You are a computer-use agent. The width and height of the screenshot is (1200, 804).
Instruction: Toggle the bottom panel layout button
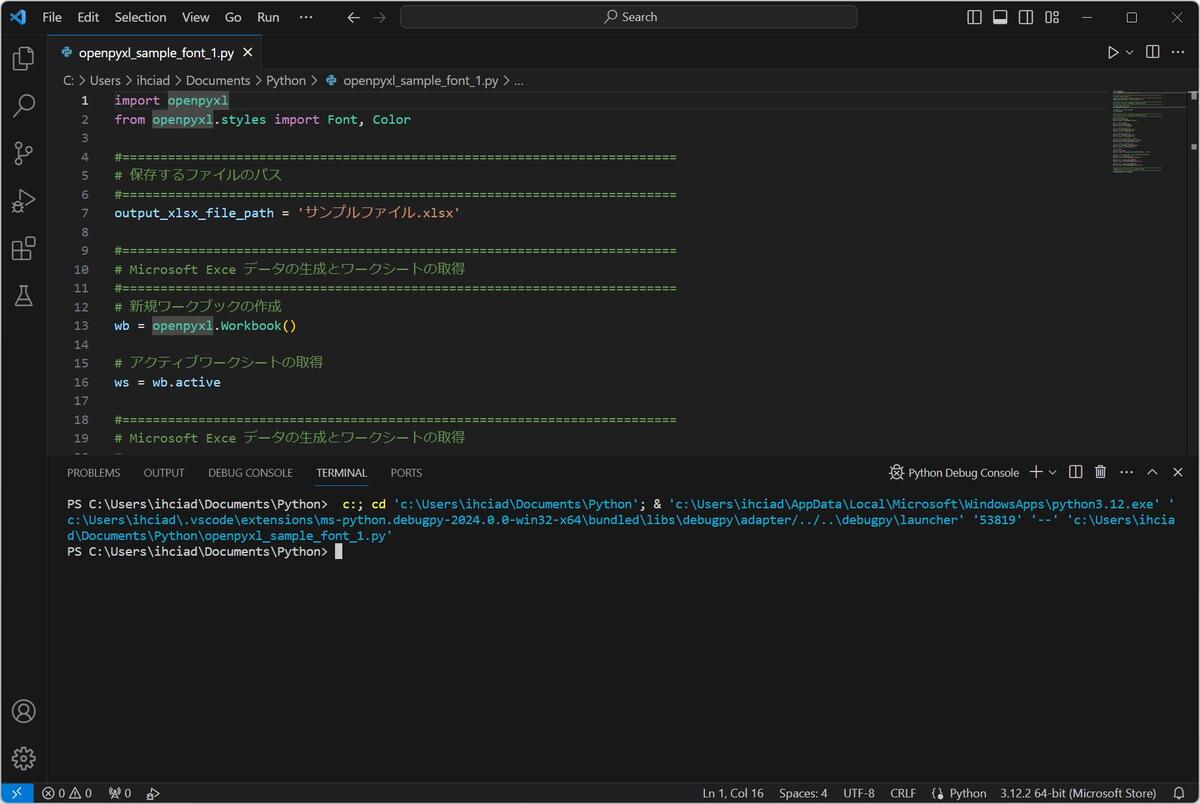pyautogui.click(x=1000, y=17)
